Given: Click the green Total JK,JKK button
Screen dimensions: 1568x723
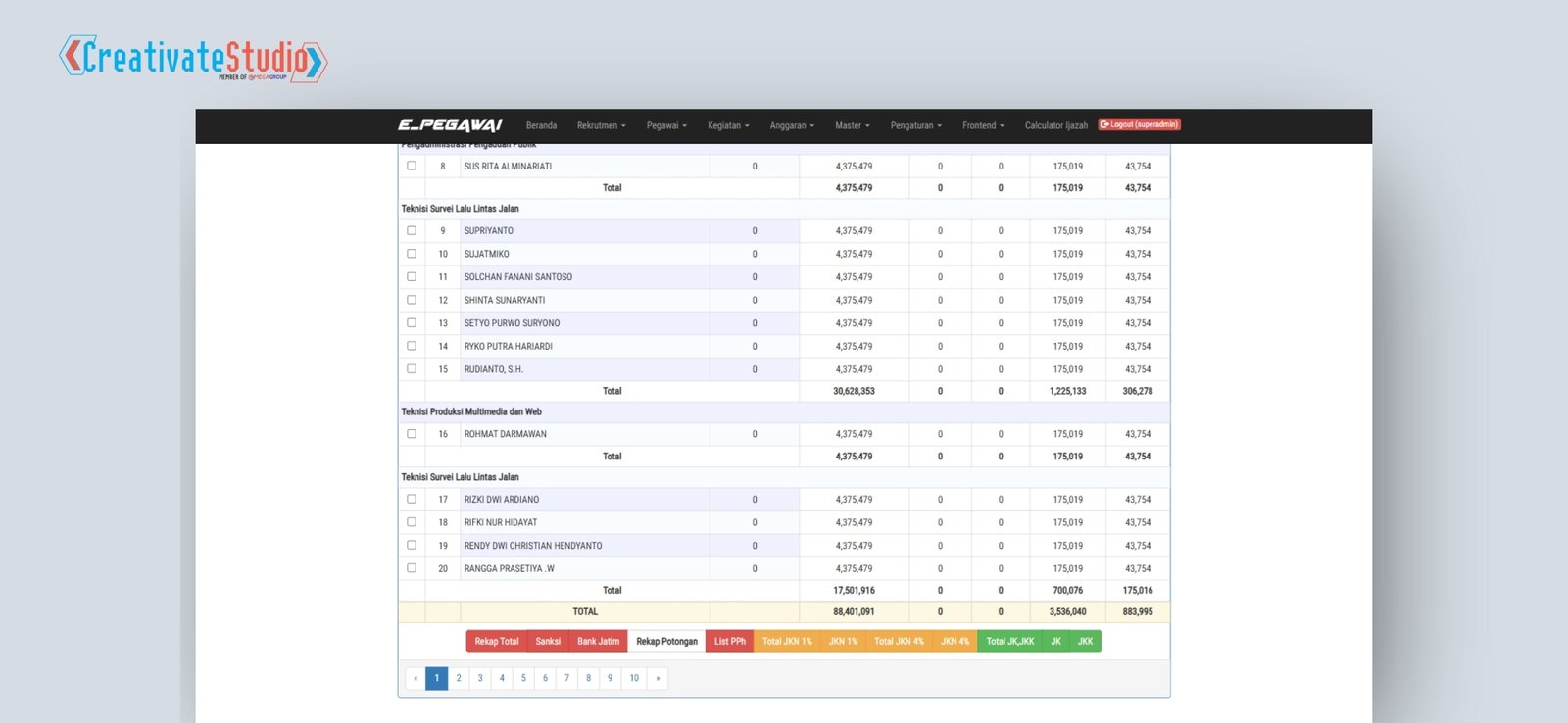Looking at the screenshot, I should [1009, 642].
